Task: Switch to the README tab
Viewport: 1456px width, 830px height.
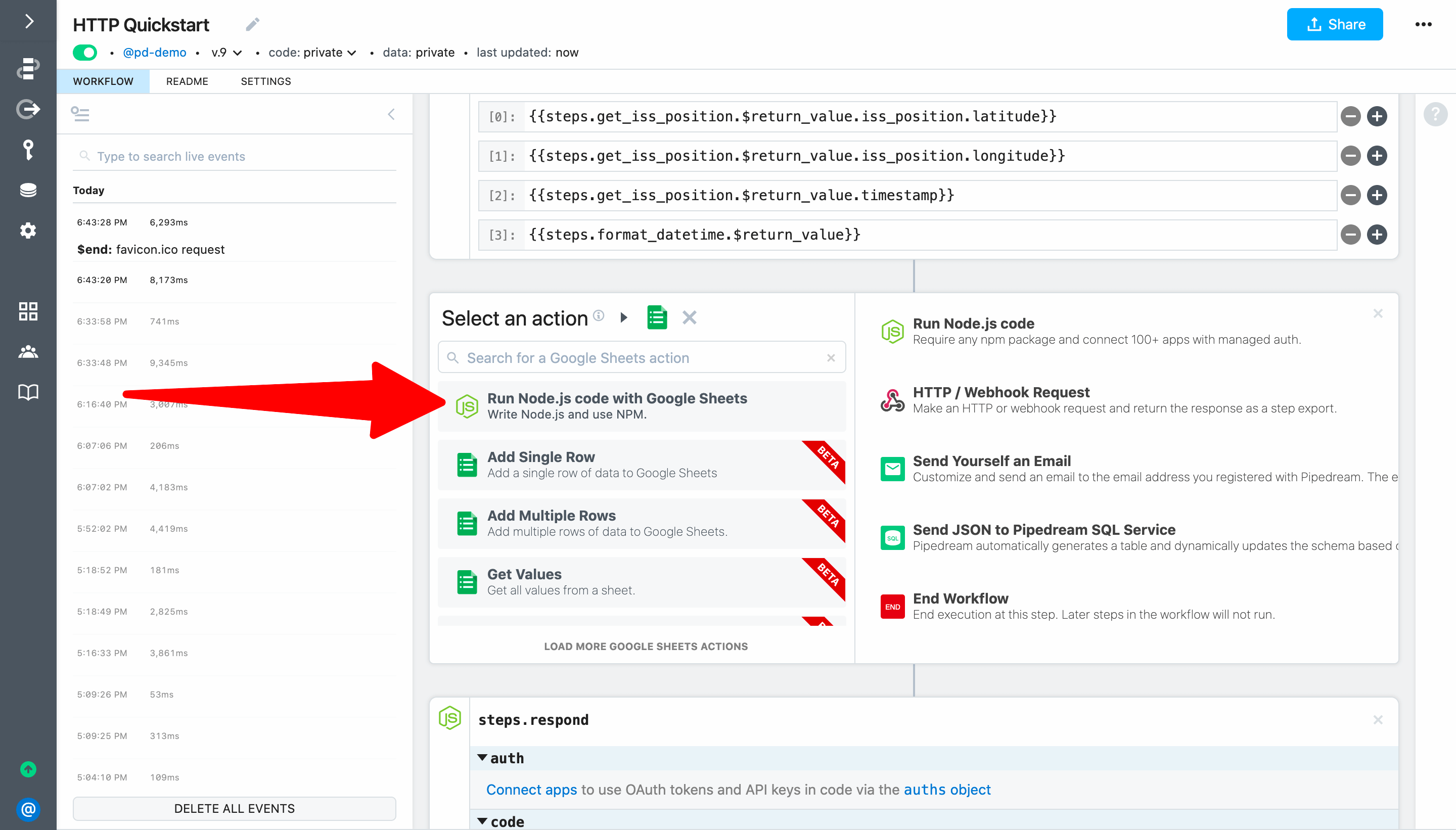Action: [x=188, y=81]
